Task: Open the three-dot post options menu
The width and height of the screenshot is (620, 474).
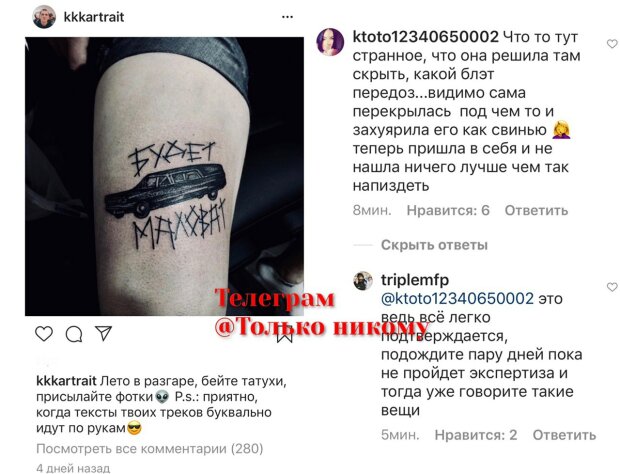Action: pos(287,17)
